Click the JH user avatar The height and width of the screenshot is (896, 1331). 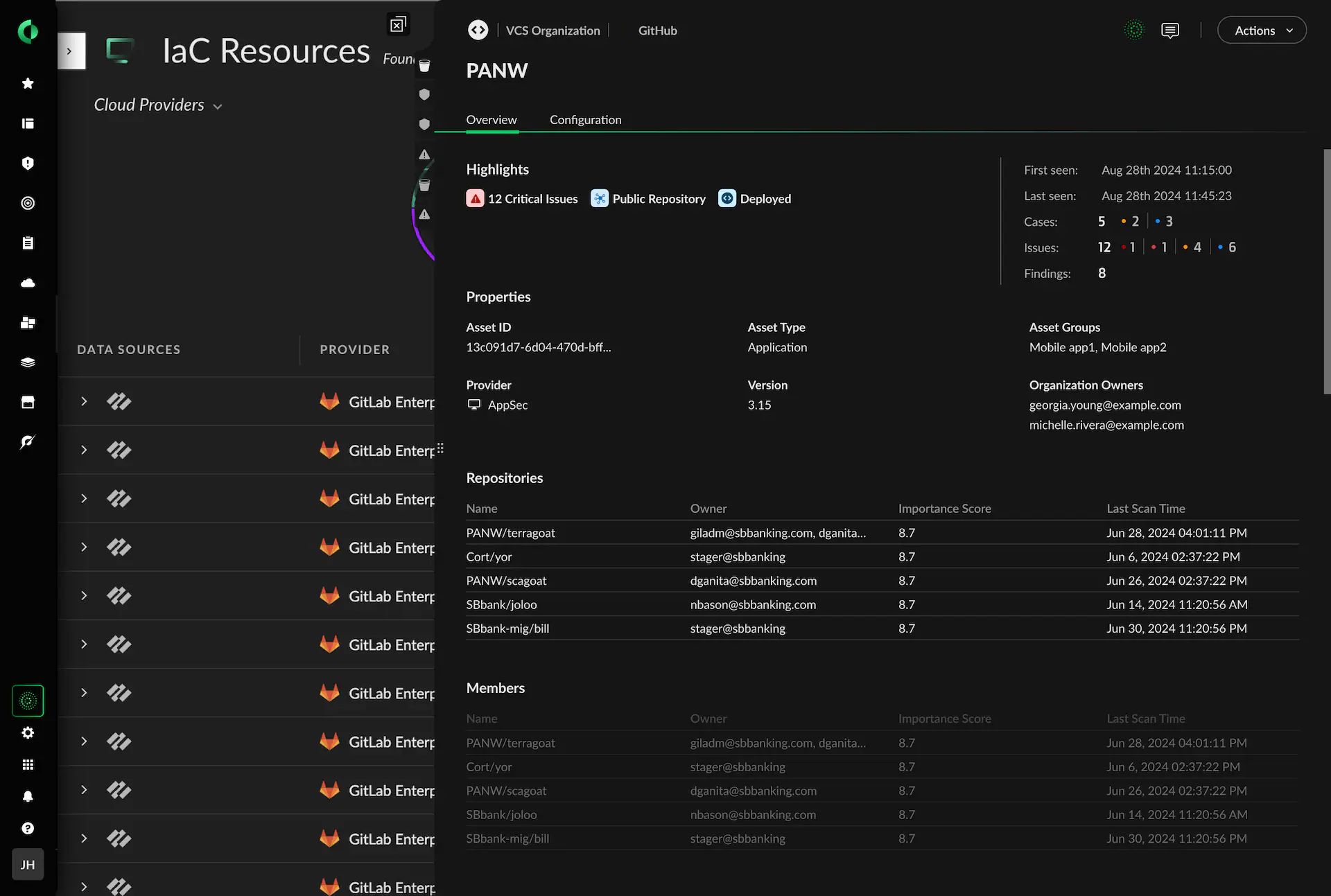28,864
